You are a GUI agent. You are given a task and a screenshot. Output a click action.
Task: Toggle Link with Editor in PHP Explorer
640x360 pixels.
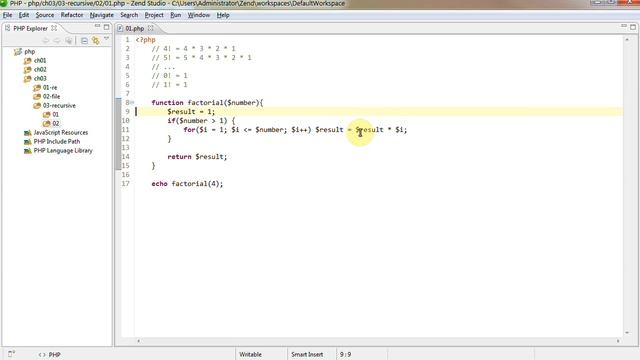coord(96,40)
